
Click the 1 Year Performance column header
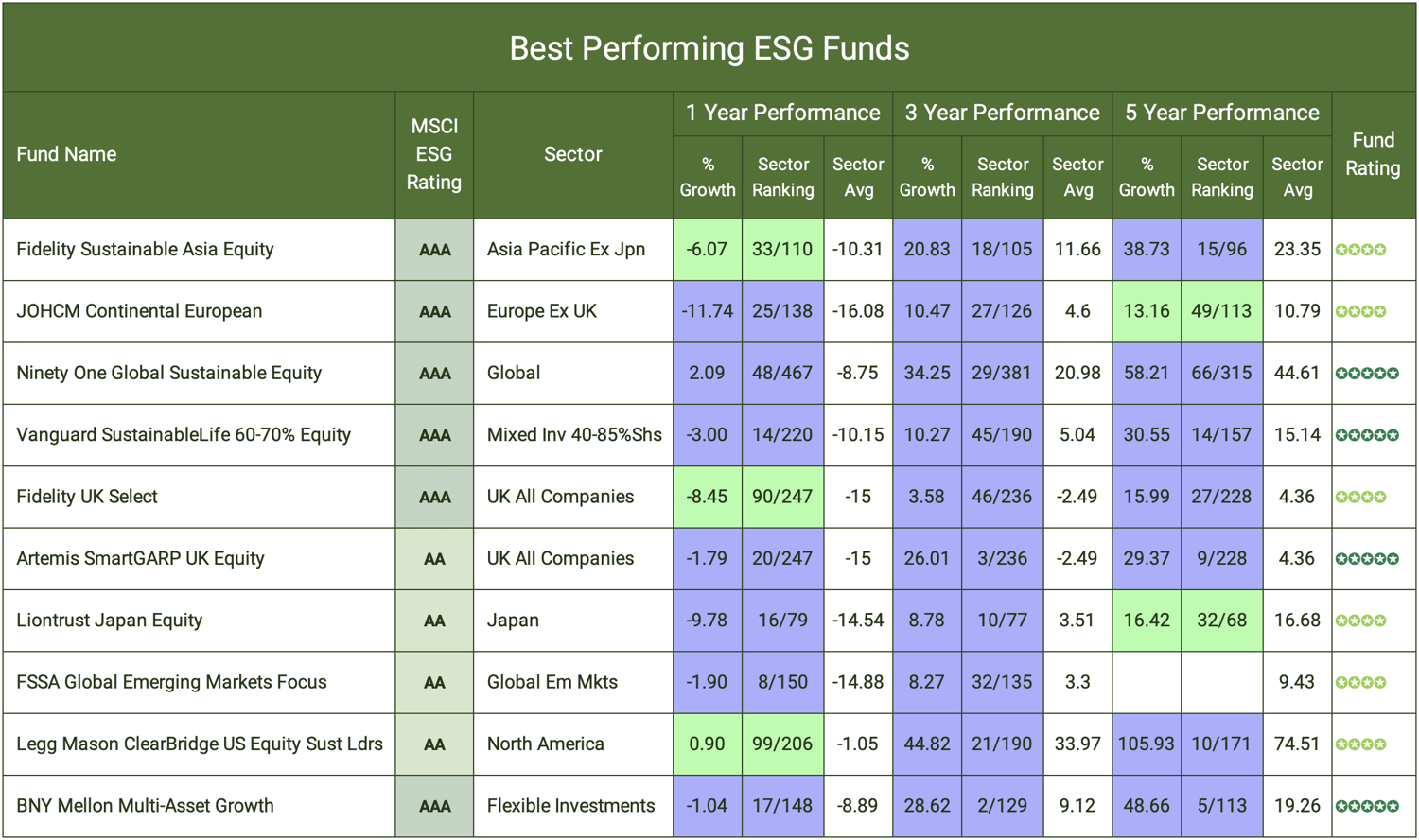782,113
